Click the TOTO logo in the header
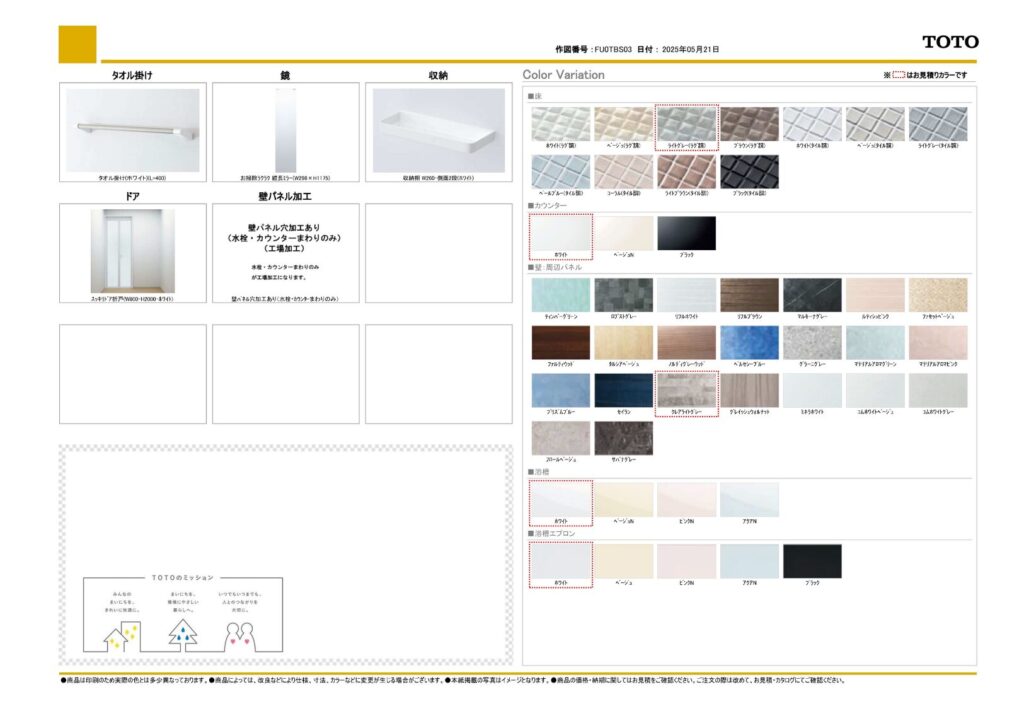This screenshot has height=709, width=1024. pyautogui.click(x=949, y=42)
